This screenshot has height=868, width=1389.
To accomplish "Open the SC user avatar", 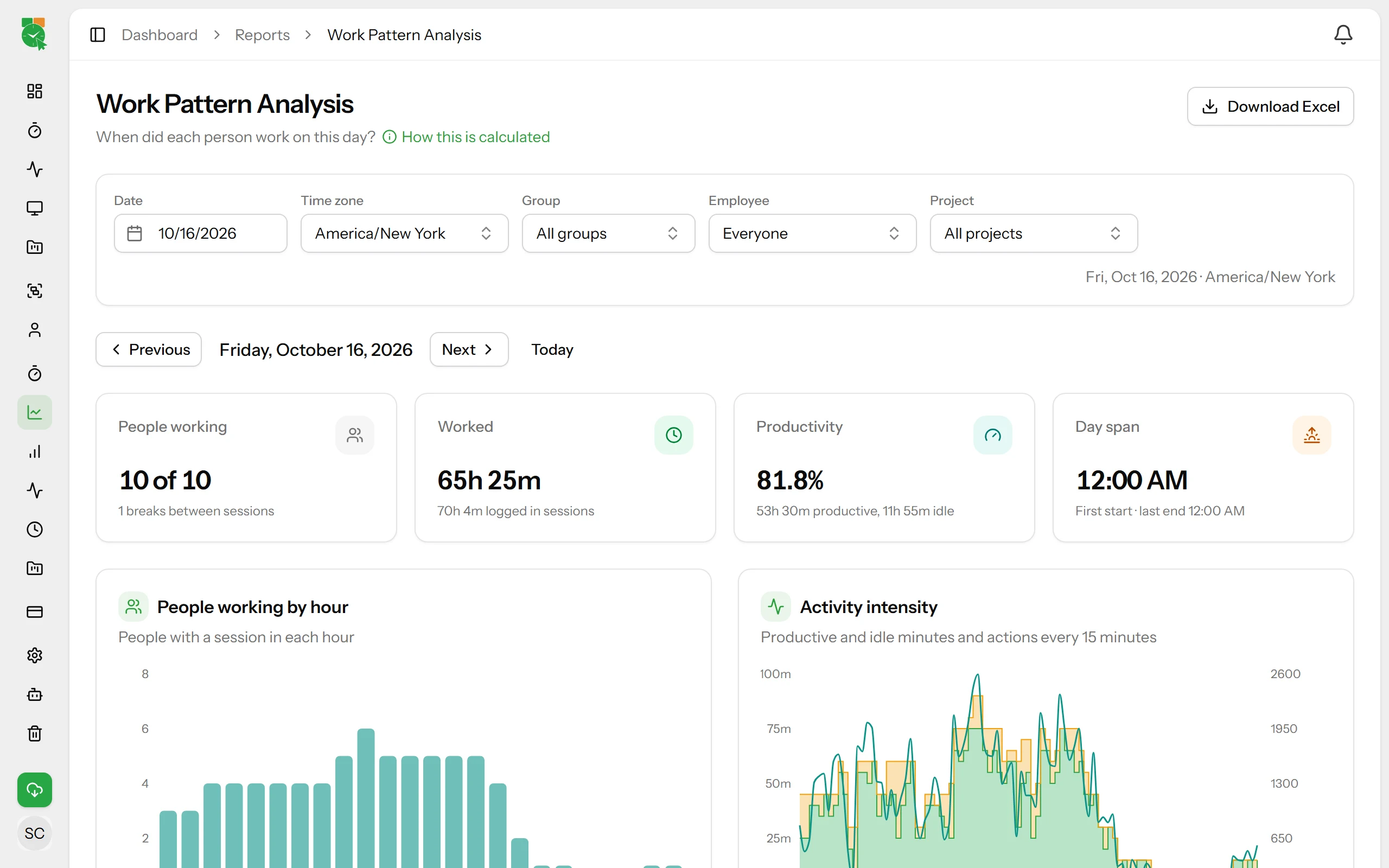I will (x=34, y=833).
